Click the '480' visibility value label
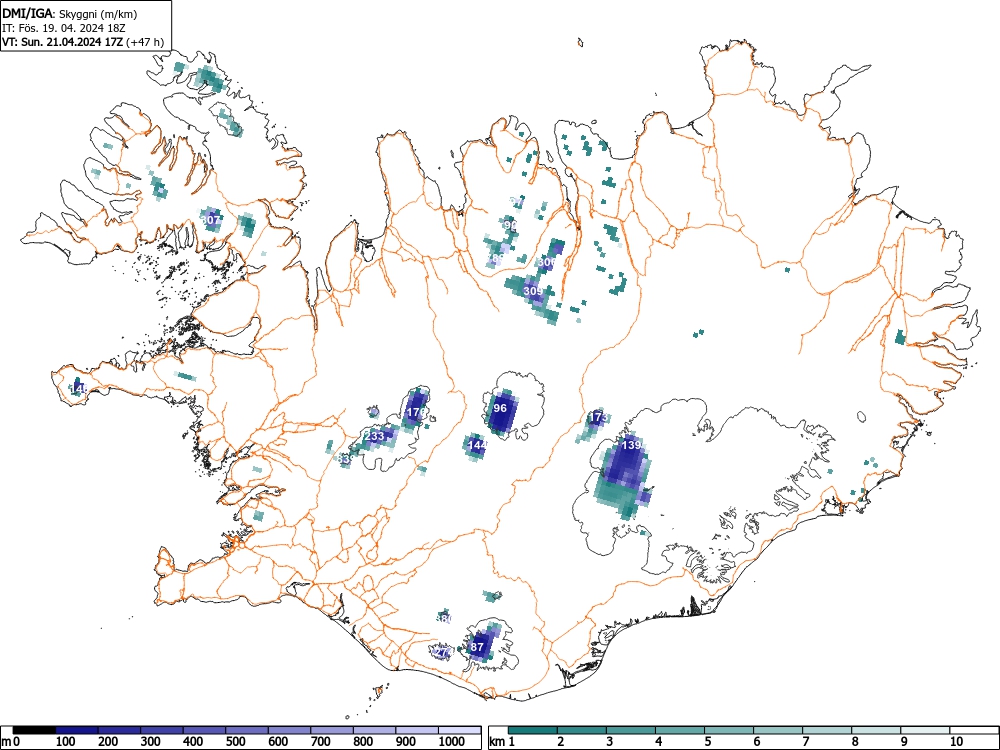 [x=443, y=619]
